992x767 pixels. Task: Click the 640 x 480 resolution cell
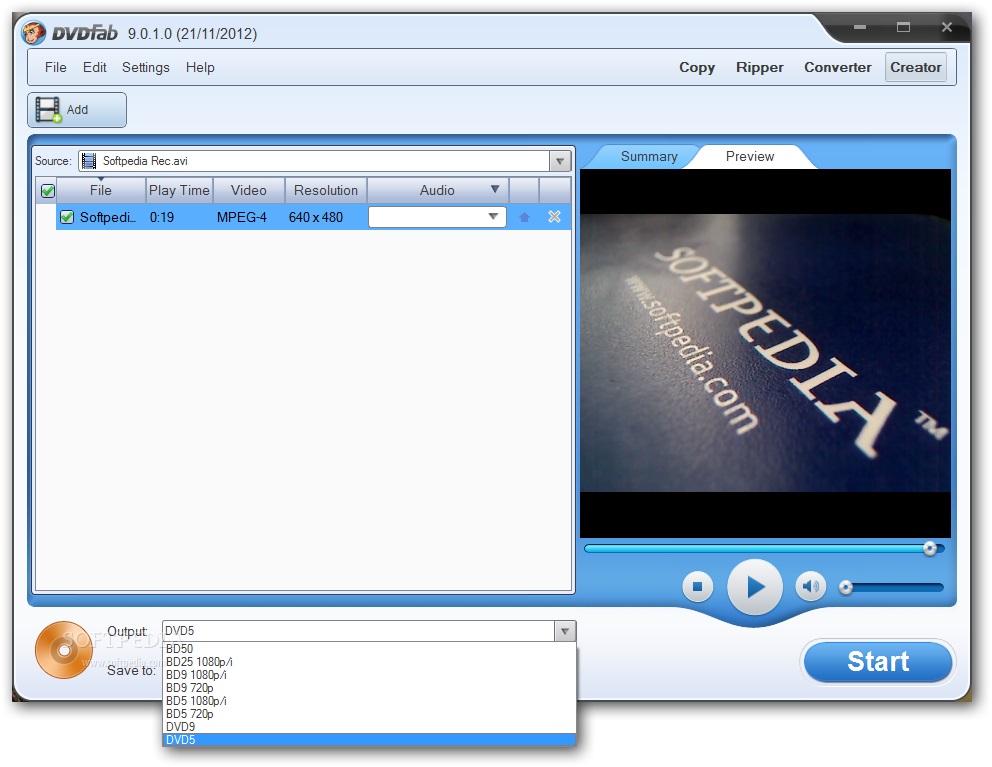pyautogui.click(x=316, y=218)
